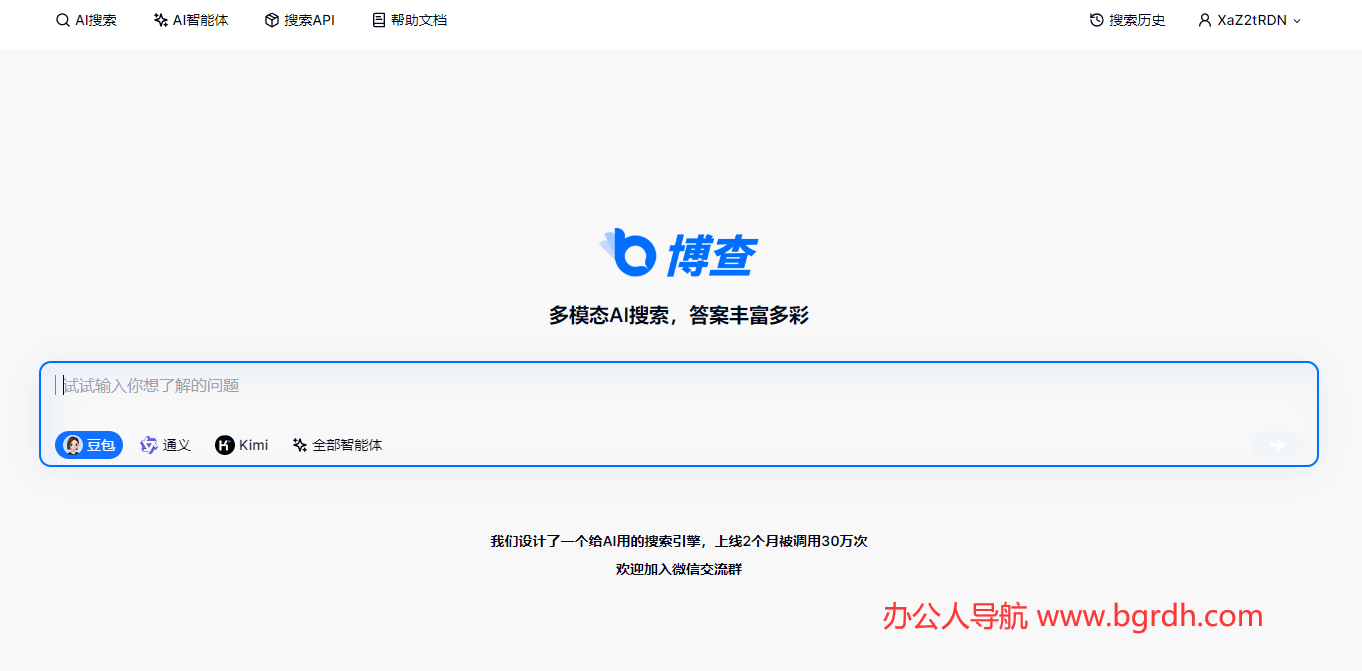The height and width of the screenshot is (671, 1362).
Task: Open the 全部智能体 selector
Action: pos(337,444)
